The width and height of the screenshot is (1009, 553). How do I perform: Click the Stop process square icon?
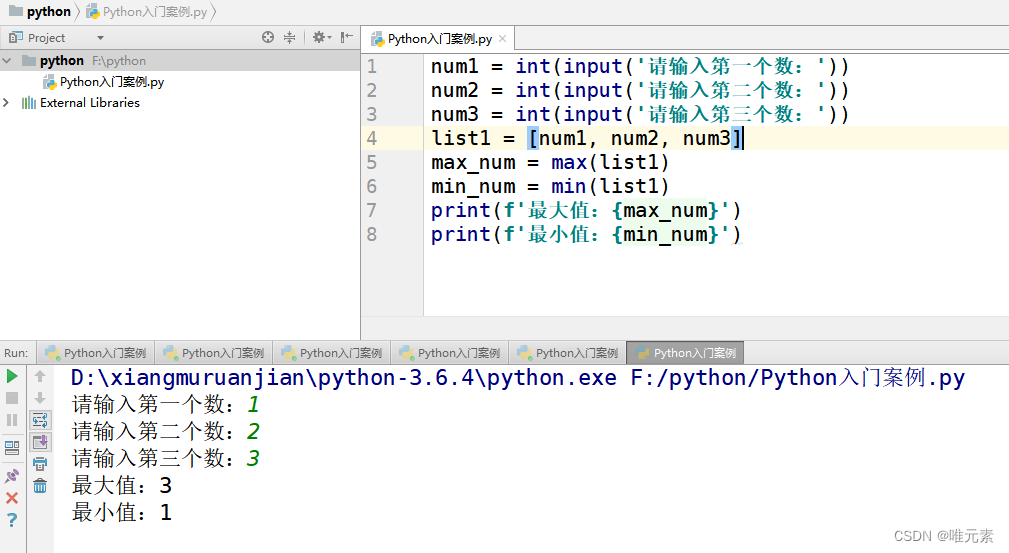point(12,398)
